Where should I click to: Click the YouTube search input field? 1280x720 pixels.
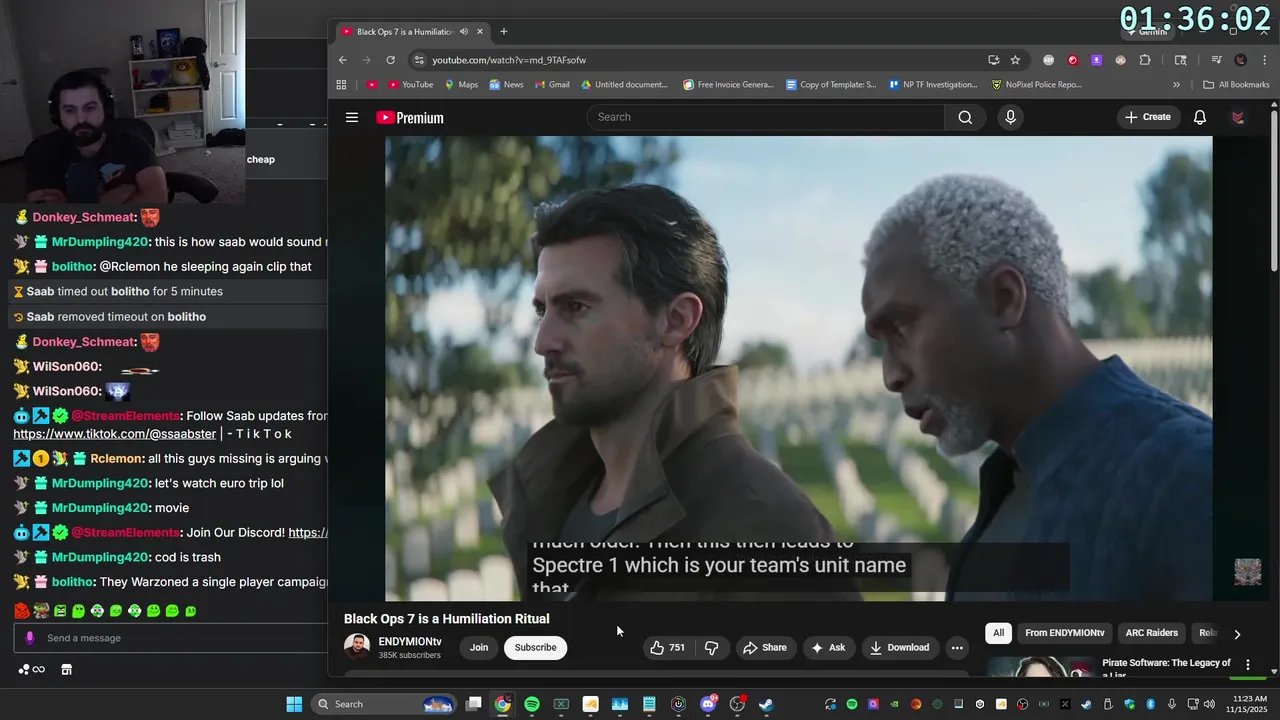(765, 117)
